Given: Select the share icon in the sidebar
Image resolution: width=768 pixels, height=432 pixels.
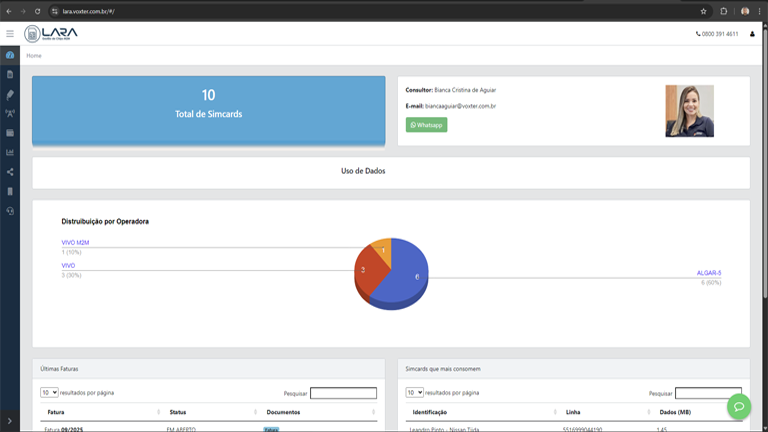Looking at the screenshot, I should coord(10,172).
